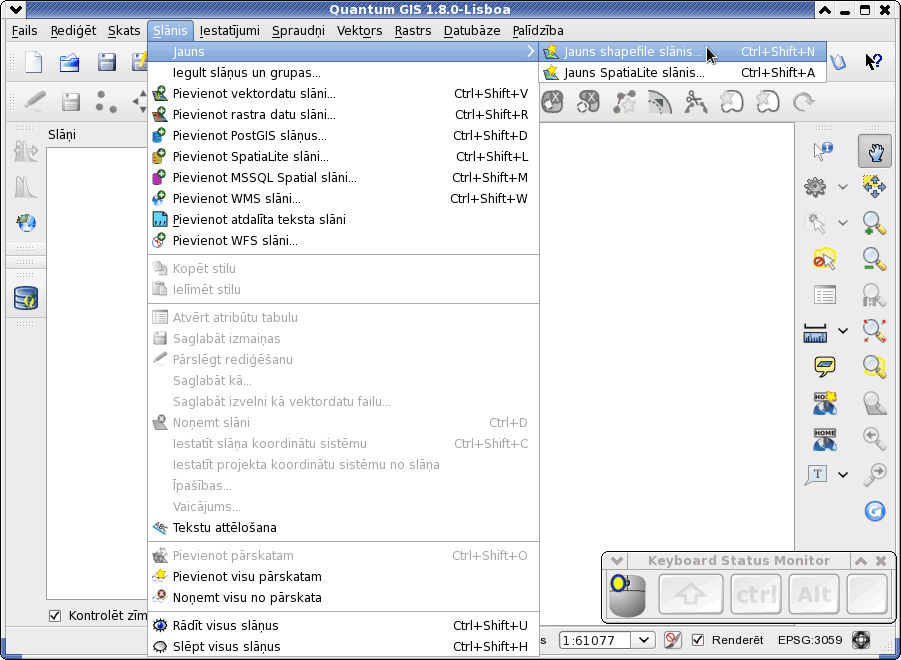901x660 pixels.
Task: Click the Zoom to Native Resolution magnifier icon
Action: (x=874, y=295)
